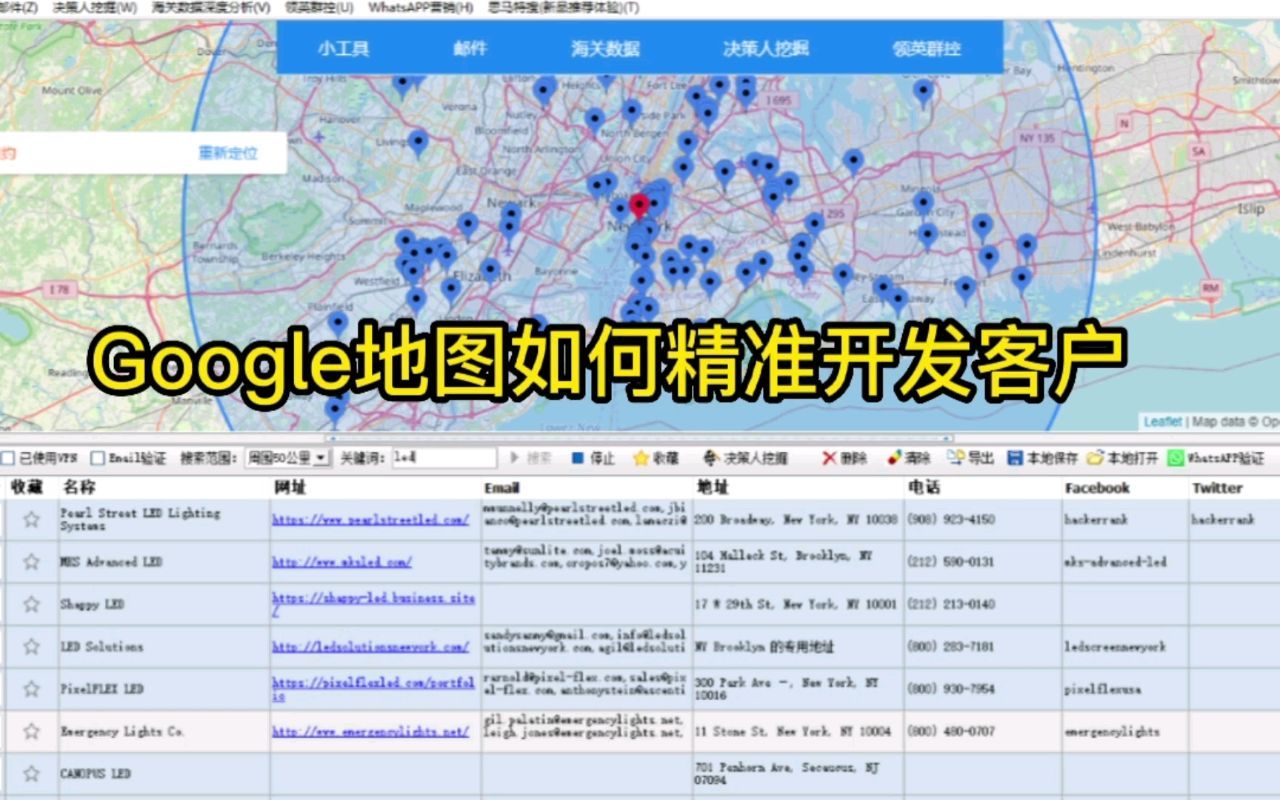Select the 海关数据 tab in blue bar
1280x800 pixels.
point(605,48)
